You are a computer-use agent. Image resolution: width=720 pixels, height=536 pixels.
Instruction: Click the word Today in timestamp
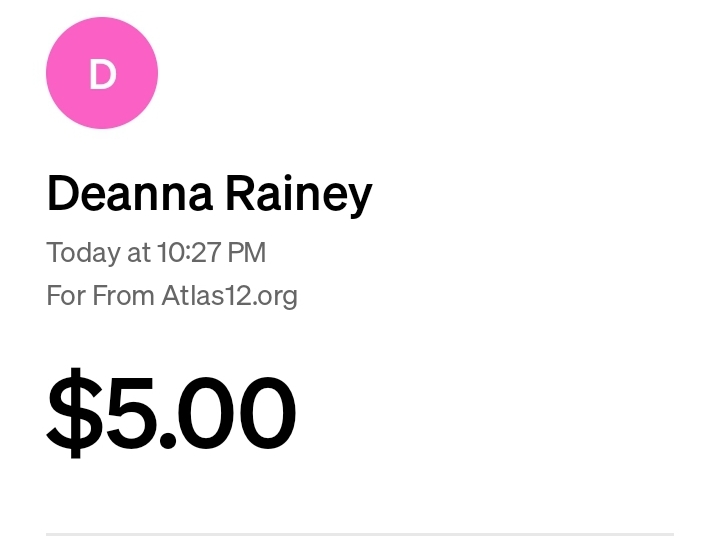click(x=83, y=253)
